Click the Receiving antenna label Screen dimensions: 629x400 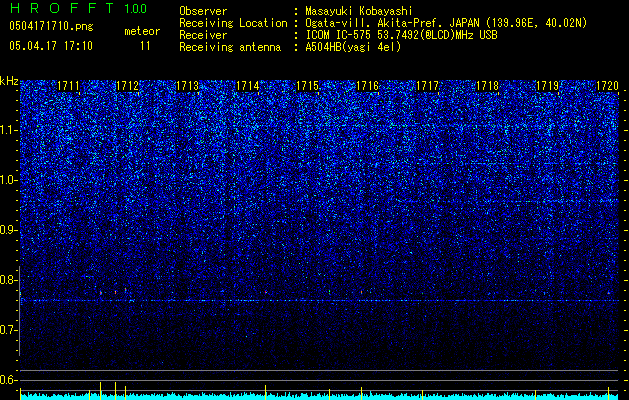click(x=230, y=47)
